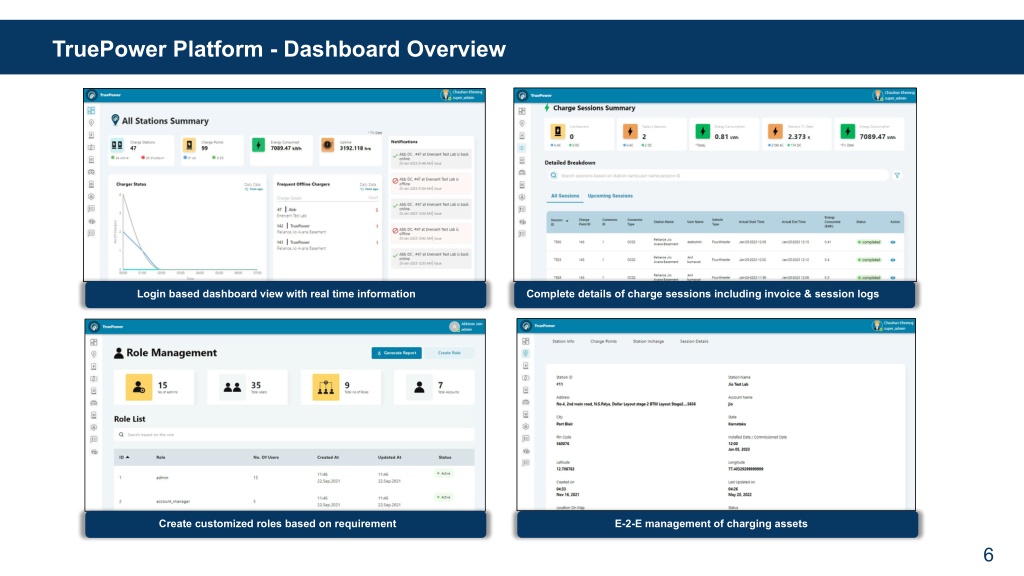Click the 7089.47 kWh icon on Charge Sessions
This screenshot has height=576, width=1024.
(848, 132)
